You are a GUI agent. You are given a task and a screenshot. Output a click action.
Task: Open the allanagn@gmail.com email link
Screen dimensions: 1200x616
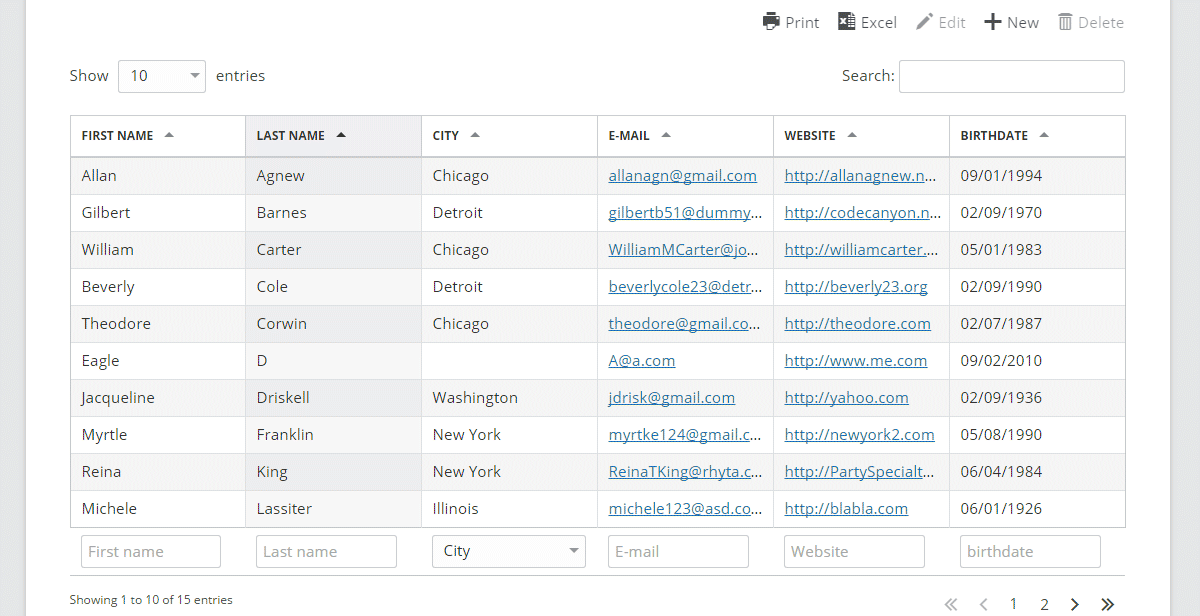point(682,176)
